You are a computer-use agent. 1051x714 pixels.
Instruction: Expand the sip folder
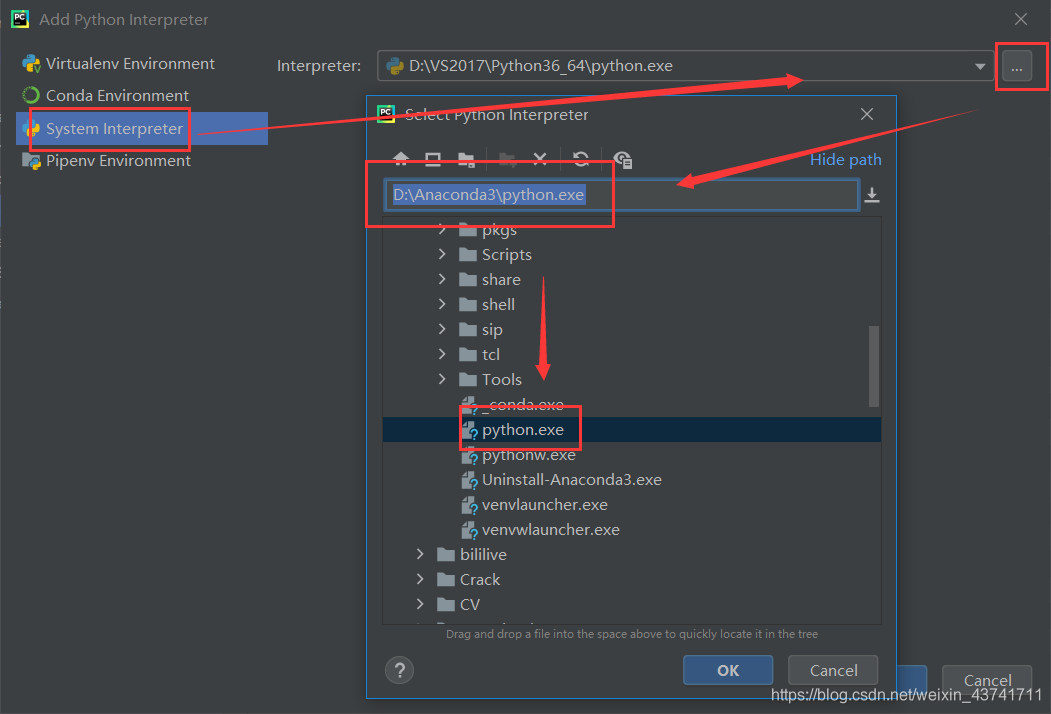pyautogui.click(x=442, y=329)
